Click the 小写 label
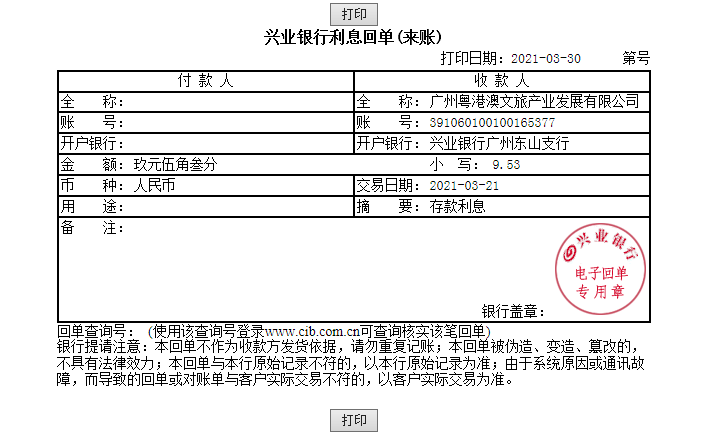 click(x=454, y=164)
